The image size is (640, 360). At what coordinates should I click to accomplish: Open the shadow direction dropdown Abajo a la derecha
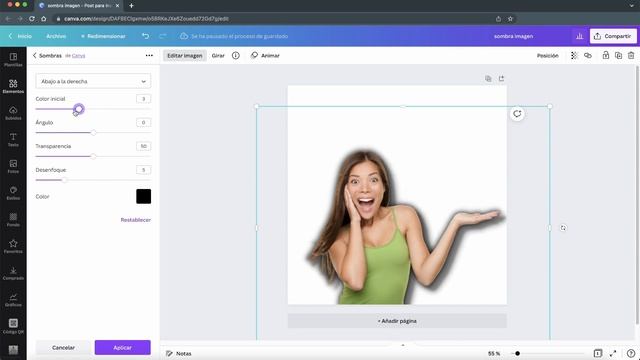(x=93, y=81)
